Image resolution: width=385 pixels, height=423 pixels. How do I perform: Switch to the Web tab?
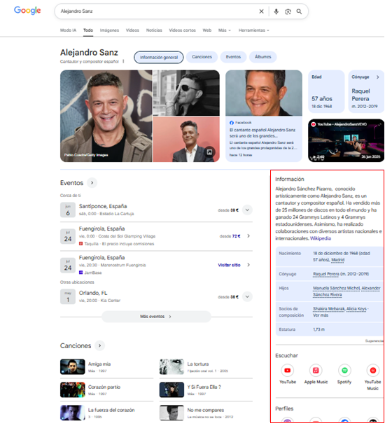pos(207,30)
